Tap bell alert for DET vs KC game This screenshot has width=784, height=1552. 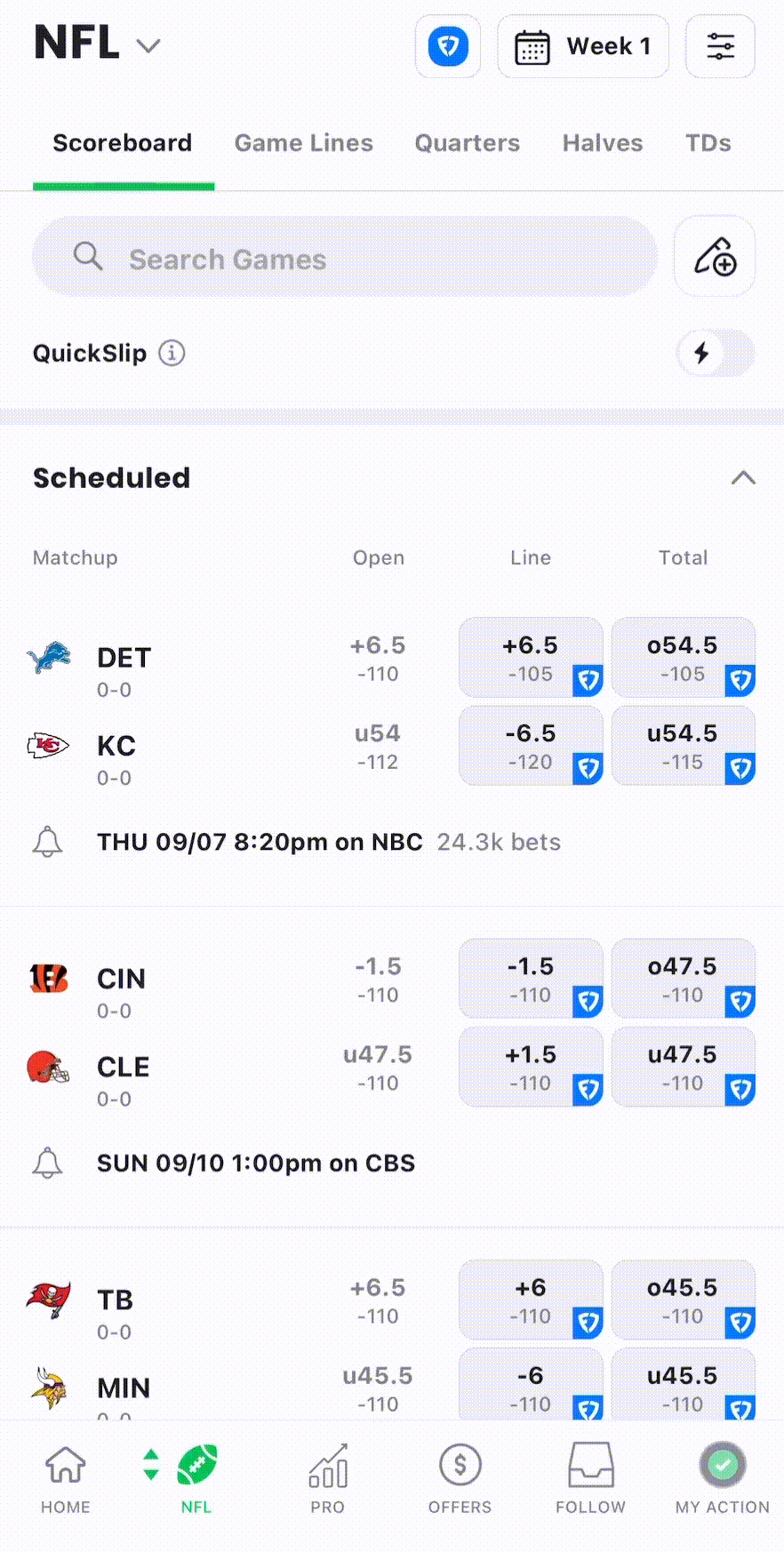[48, 841]
